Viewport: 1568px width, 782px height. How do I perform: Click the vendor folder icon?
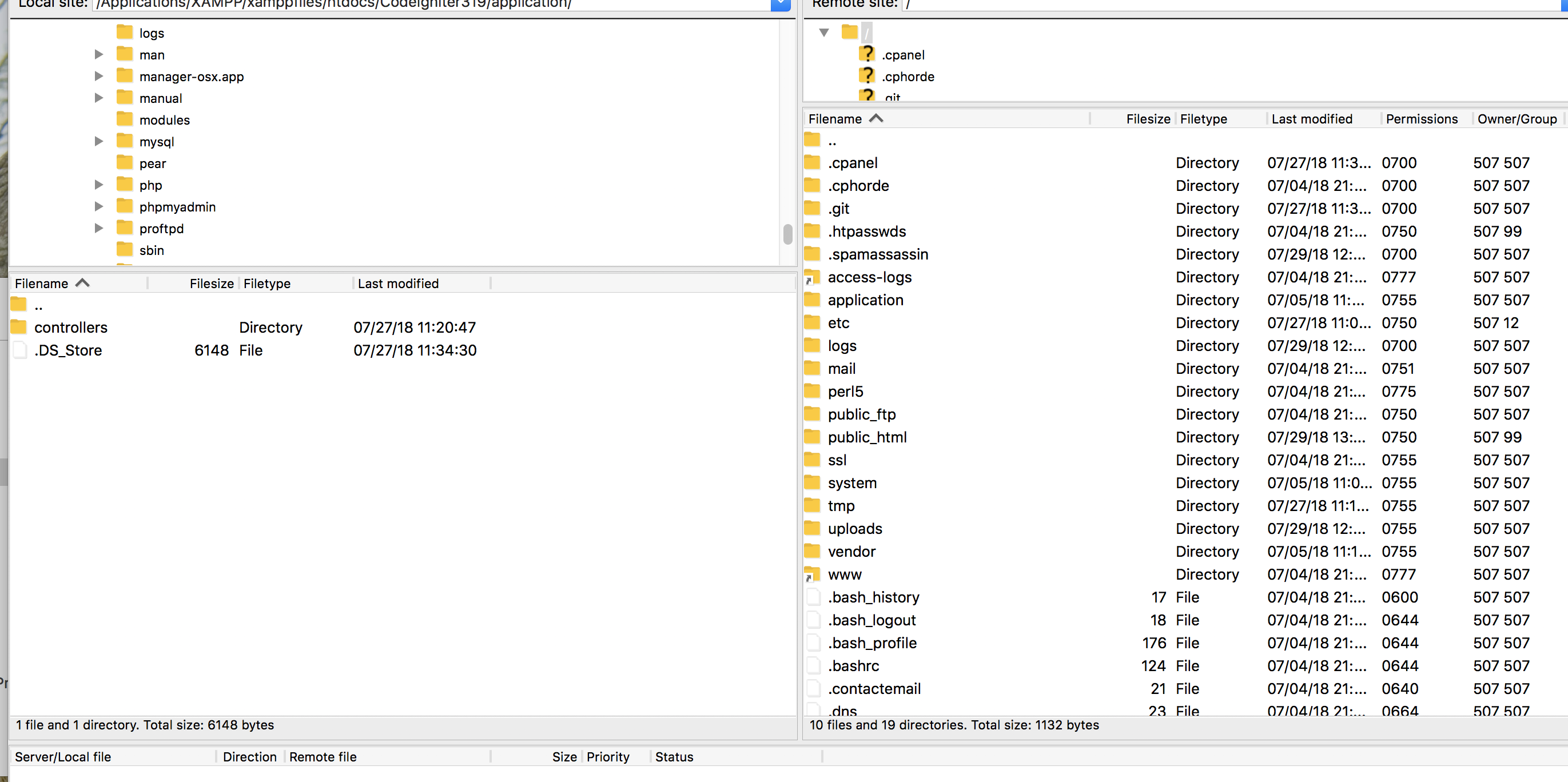click(x=813, y=550)
